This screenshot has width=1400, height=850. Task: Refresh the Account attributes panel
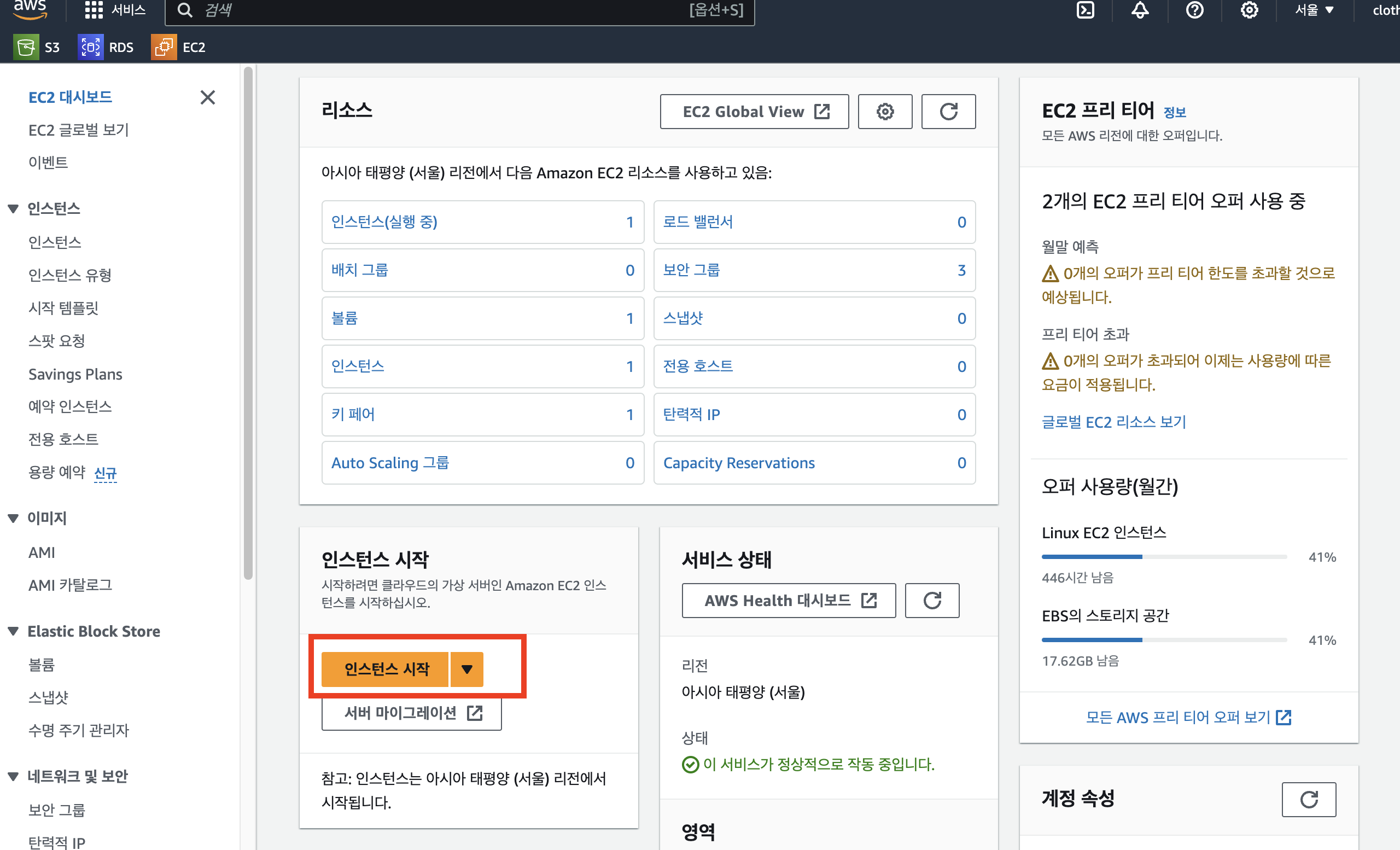(1309, 800)
